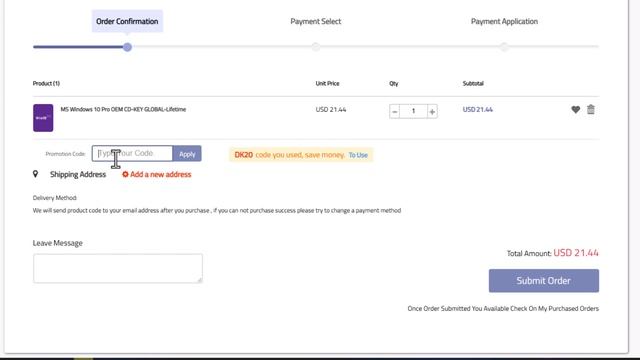Screen dimensions: 640x360
Task: Click the quantity value field
Action: click(413, 111)
